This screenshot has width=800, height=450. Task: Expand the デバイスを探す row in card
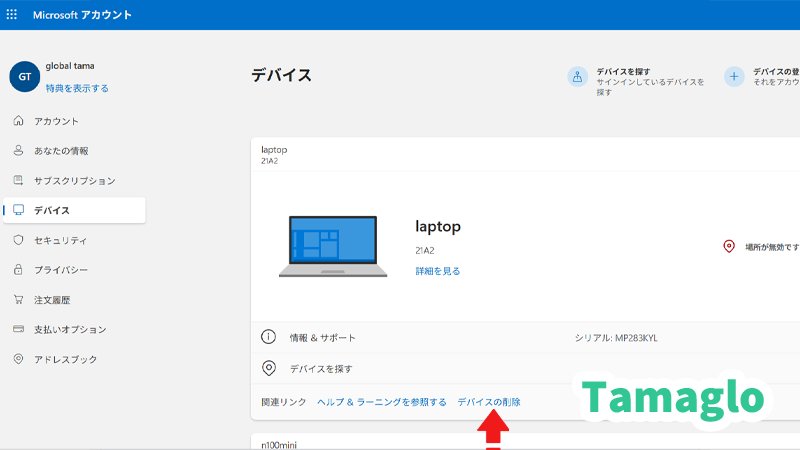point(320,369)
